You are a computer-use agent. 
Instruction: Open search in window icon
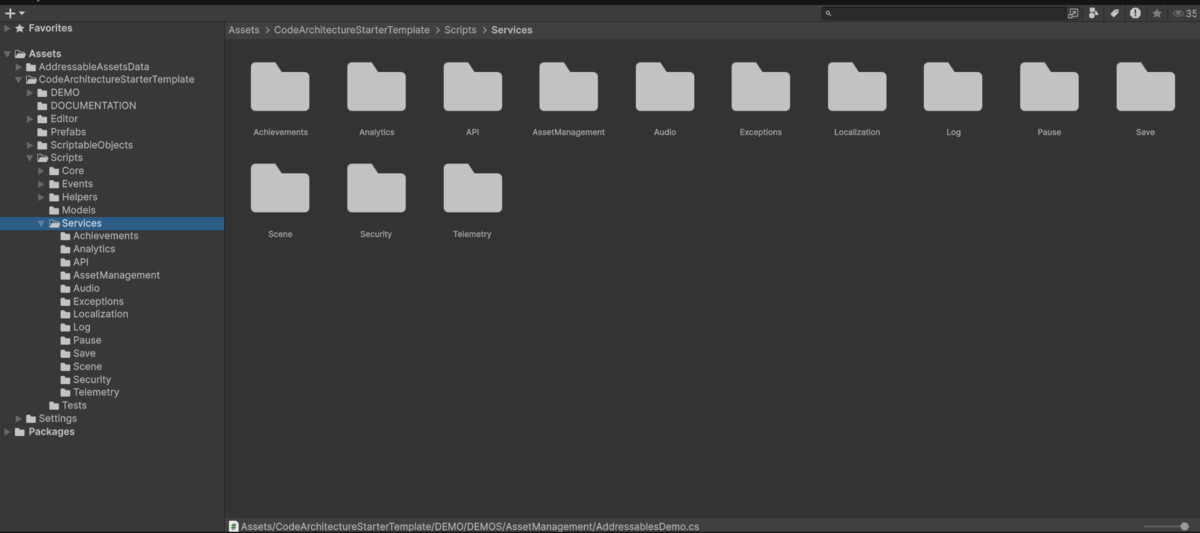1074,13
